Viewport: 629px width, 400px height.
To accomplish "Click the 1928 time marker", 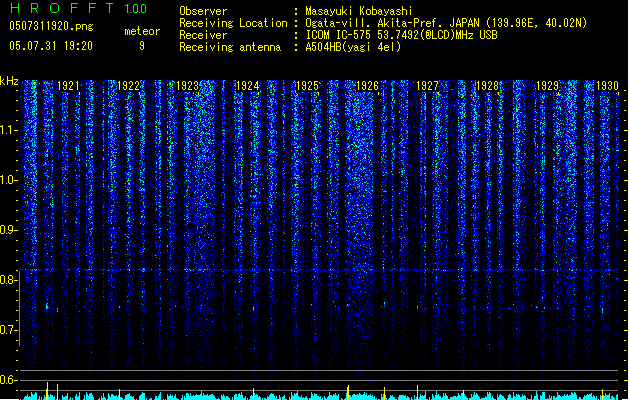I will 487,86.
